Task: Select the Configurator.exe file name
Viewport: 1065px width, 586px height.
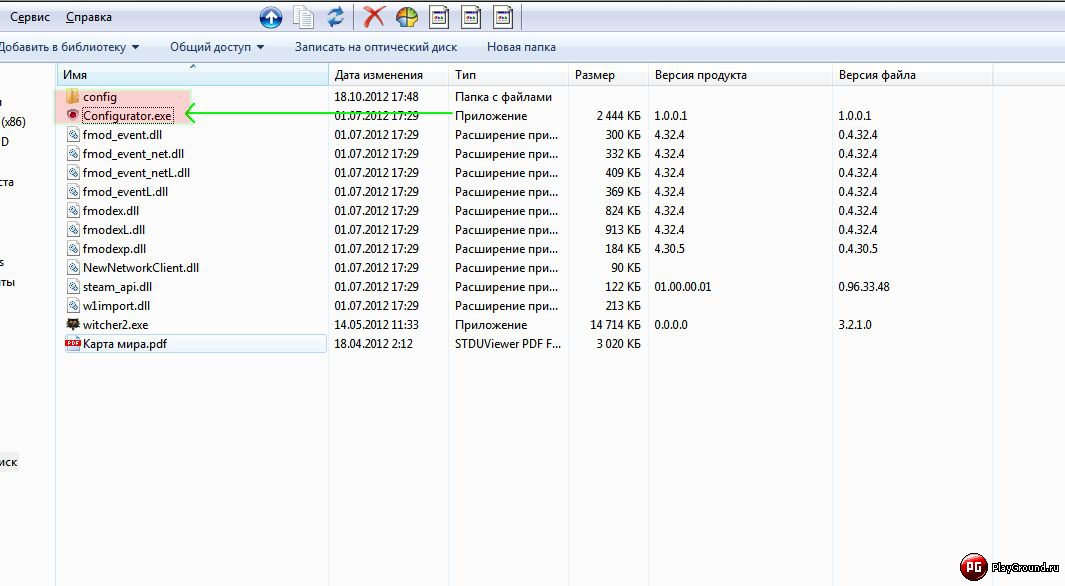Action: pos(127,116)
